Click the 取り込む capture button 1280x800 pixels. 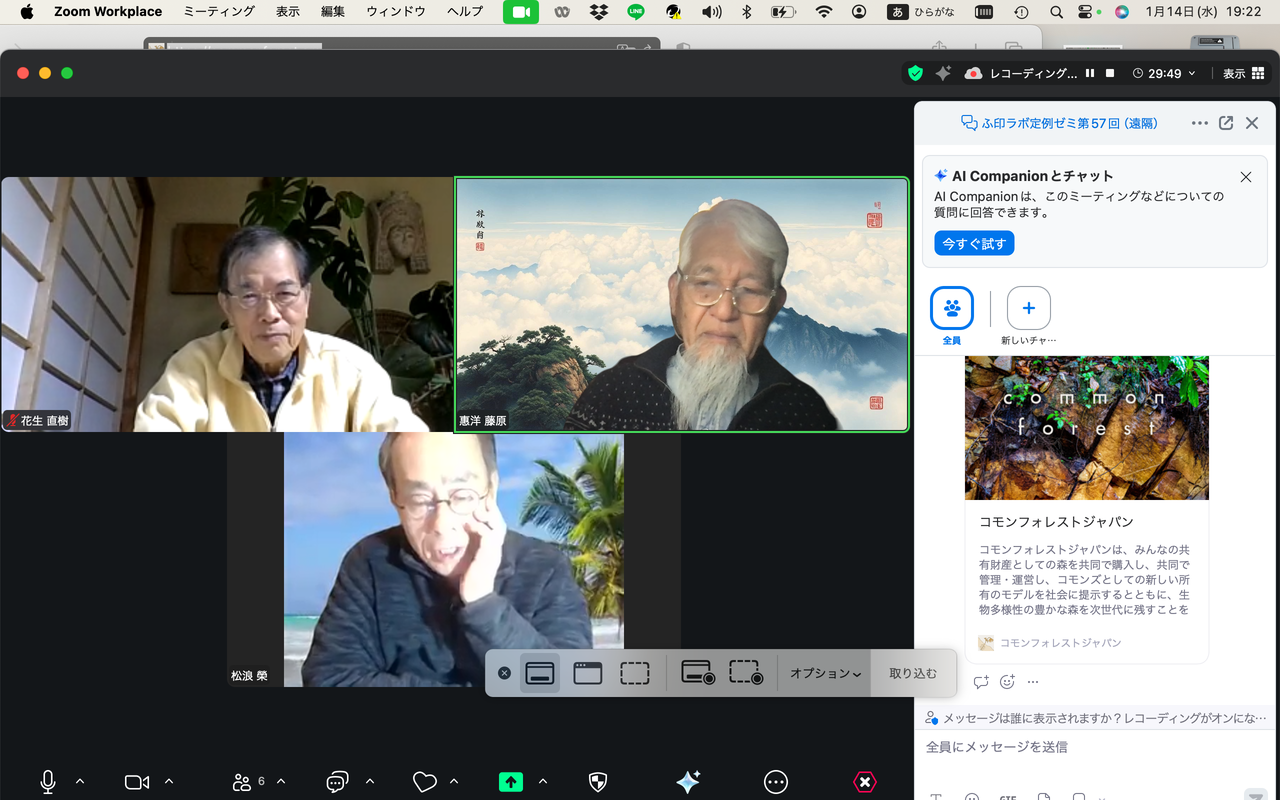[913, 673]
